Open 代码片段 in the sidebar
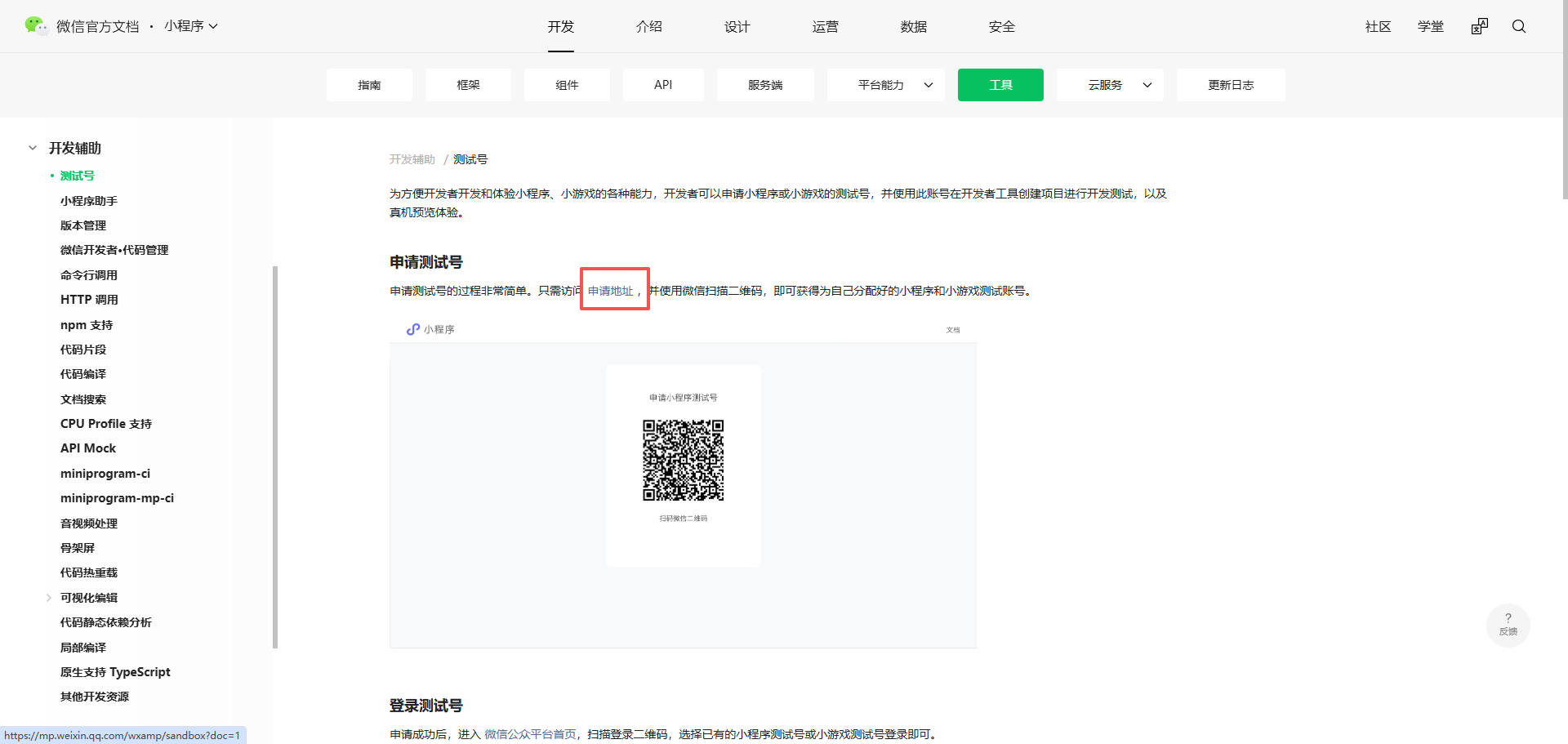This screenshot has width=1568, height=744. coord(83,350)
